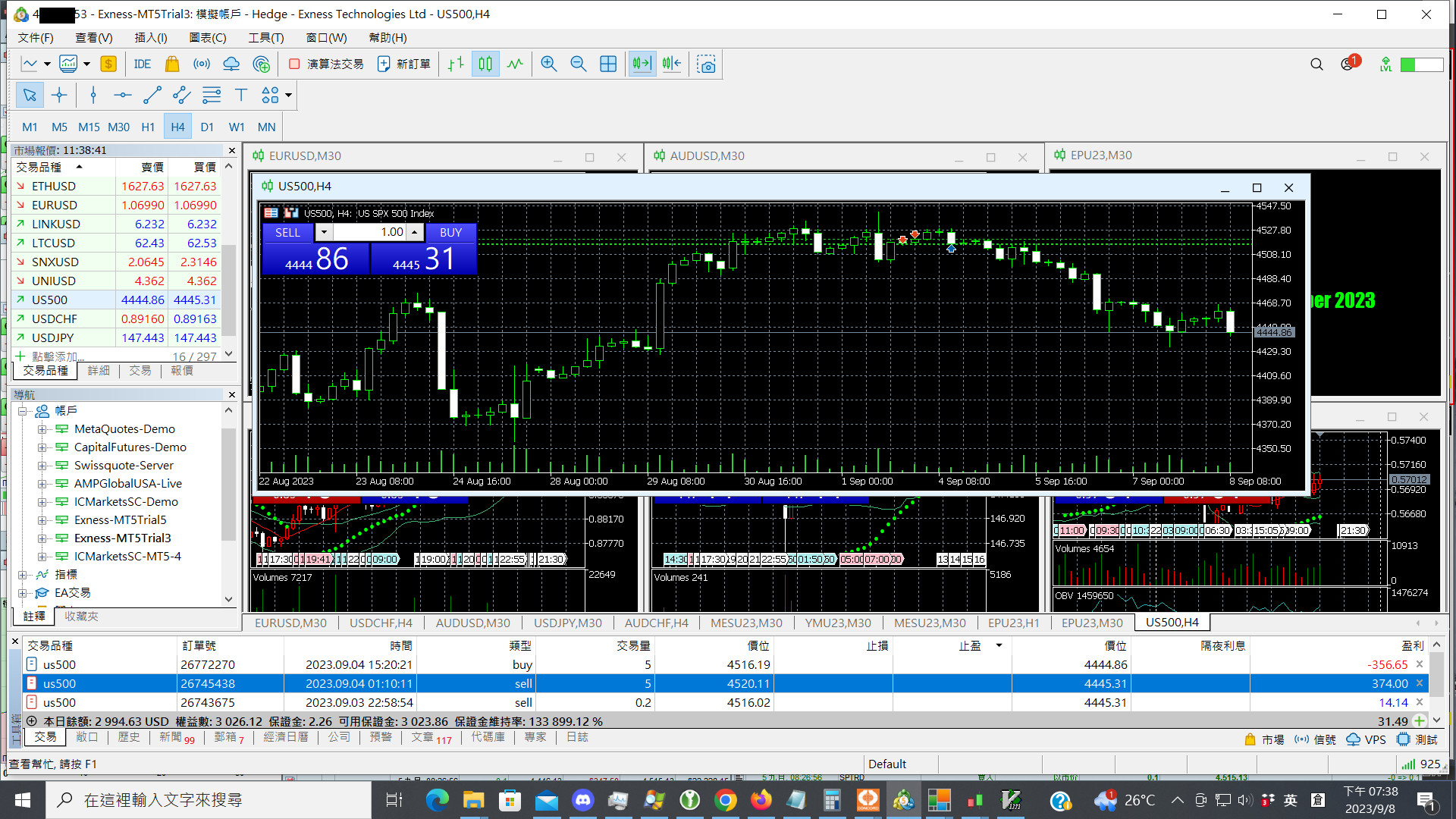Switch chart to bar chart mode
The image size is (1456, 819).
[456, 64]
